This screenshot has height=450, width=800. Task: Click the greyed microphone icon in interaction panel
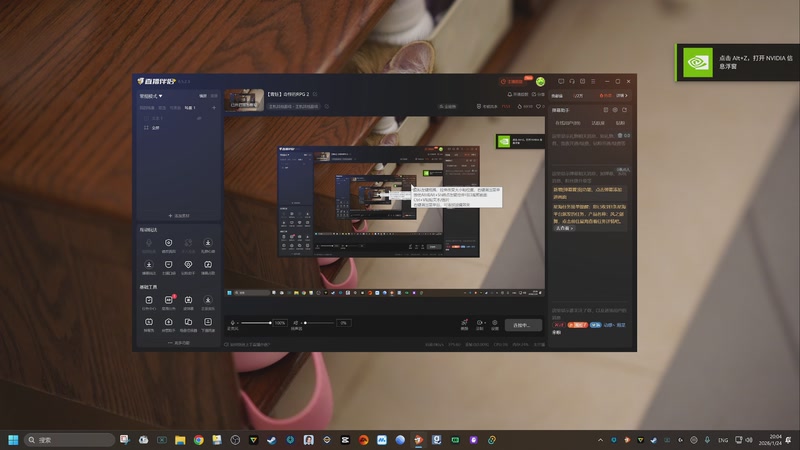[x=148, y=243]
